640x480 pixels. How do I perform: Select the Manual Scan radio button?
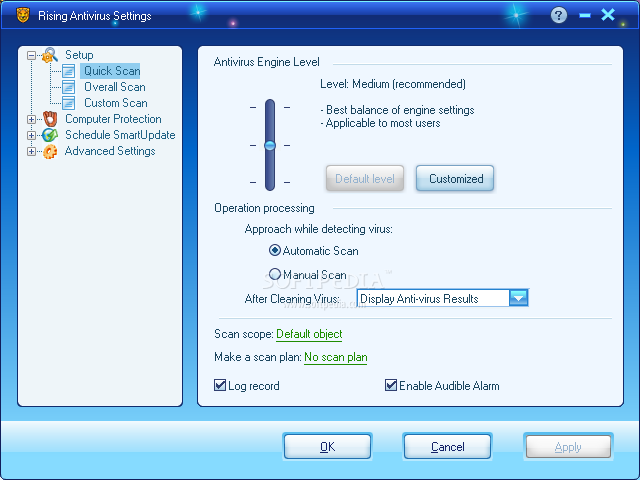click(275, 274)
